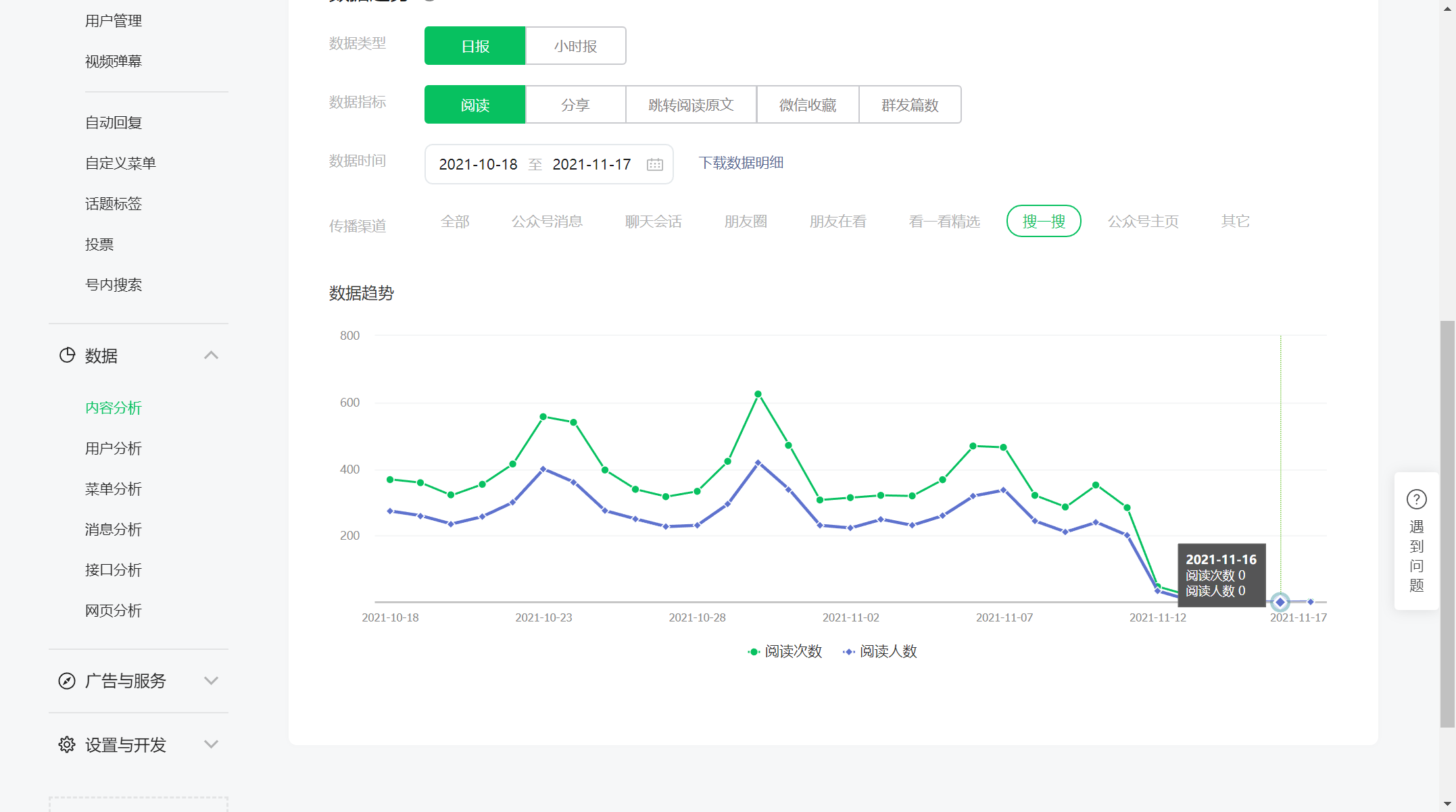The height and width of the screenshot is (812, 1456).
Task: Click the gear icon beside 设置与开发
Action: (x=67, y=744)
